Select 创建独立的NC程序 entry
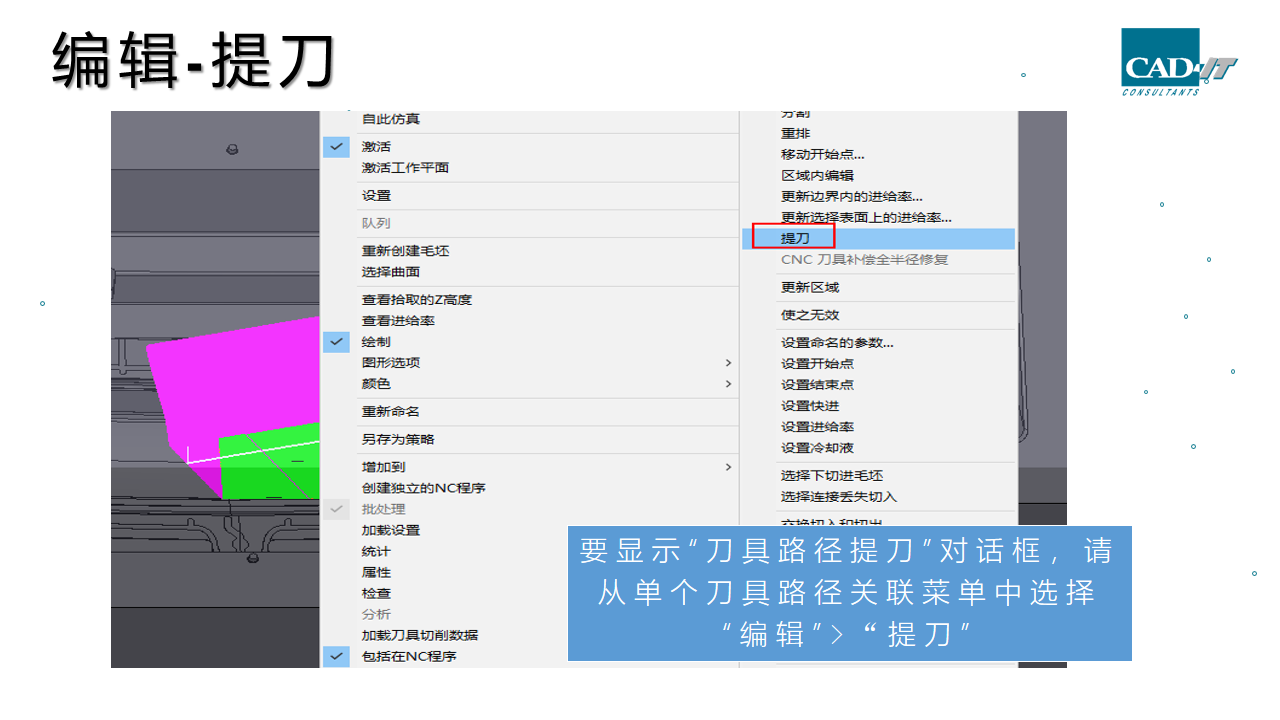 (x=423, y=488)
